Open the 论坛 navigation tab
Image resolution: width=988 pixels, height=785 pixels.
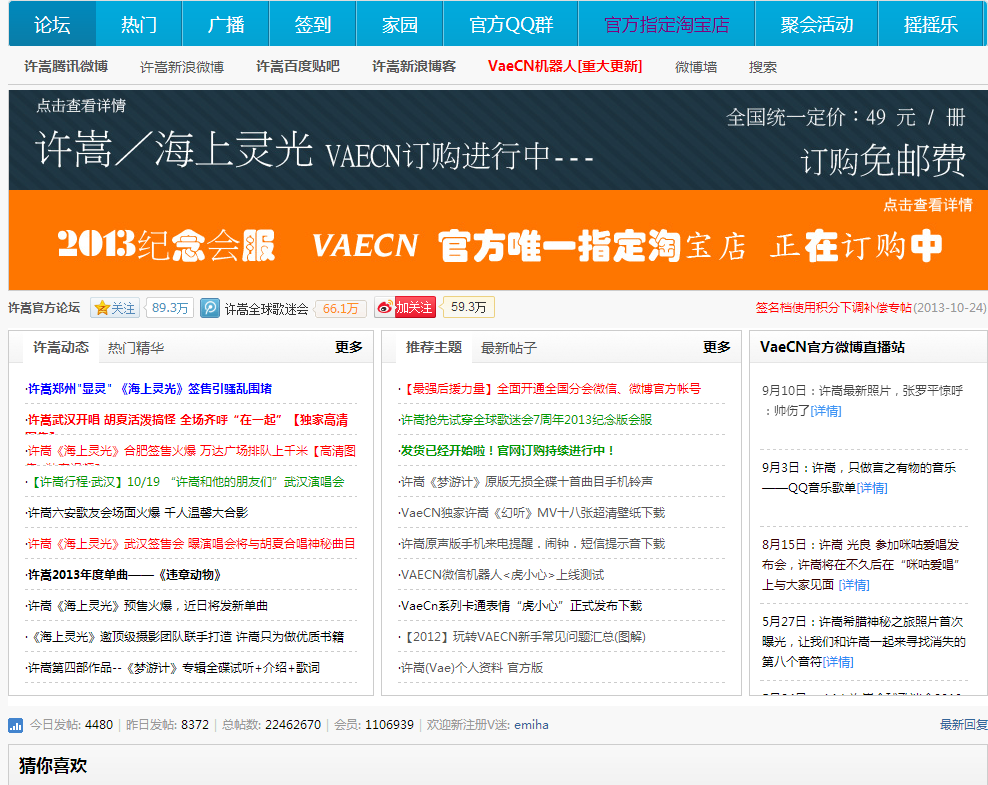tap(52, 24)
